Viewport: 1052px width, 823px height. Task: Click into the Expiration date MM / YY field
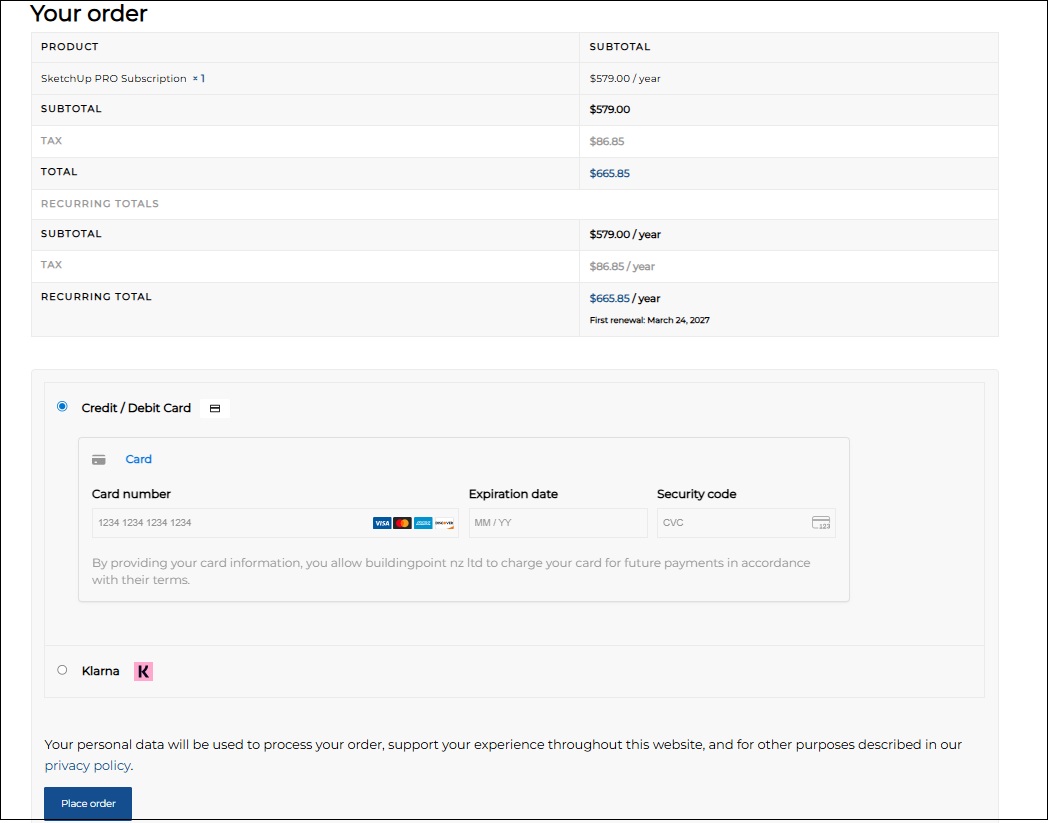pyautogui.click(x=557, y=523)
